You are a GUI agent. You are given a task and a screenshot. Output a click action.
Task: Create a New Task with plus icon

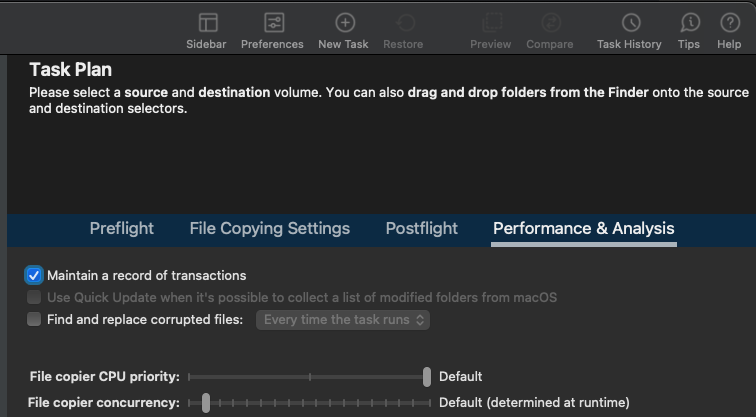pos(344,23)
